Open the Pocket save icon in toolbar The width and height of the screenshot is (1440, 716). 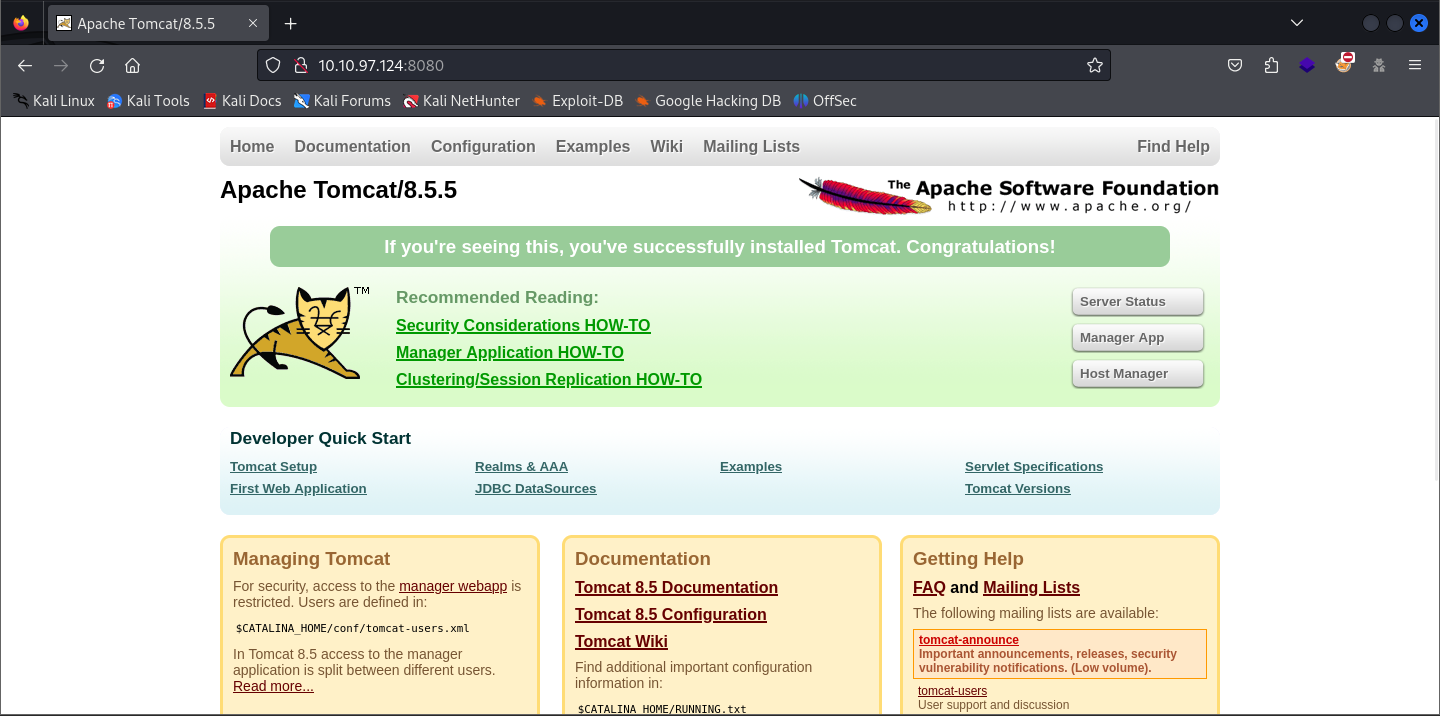coord(1235,65)
